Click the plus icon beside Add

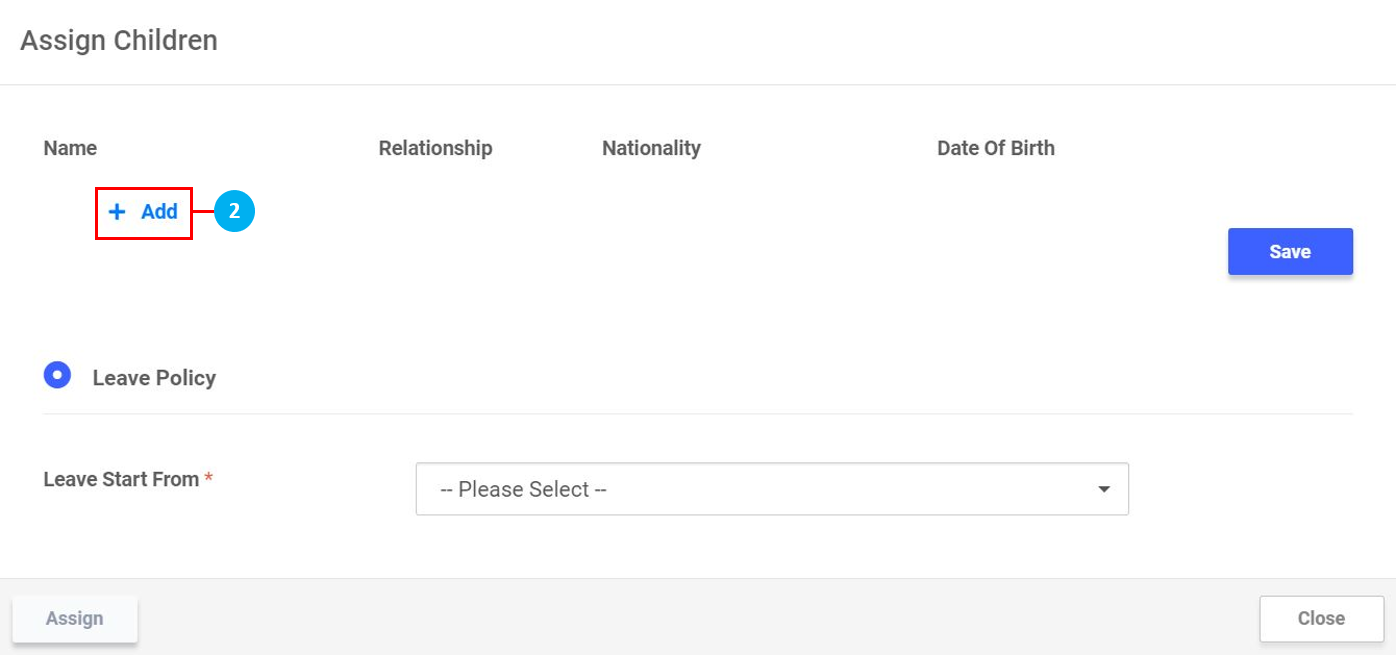(117, 212)
